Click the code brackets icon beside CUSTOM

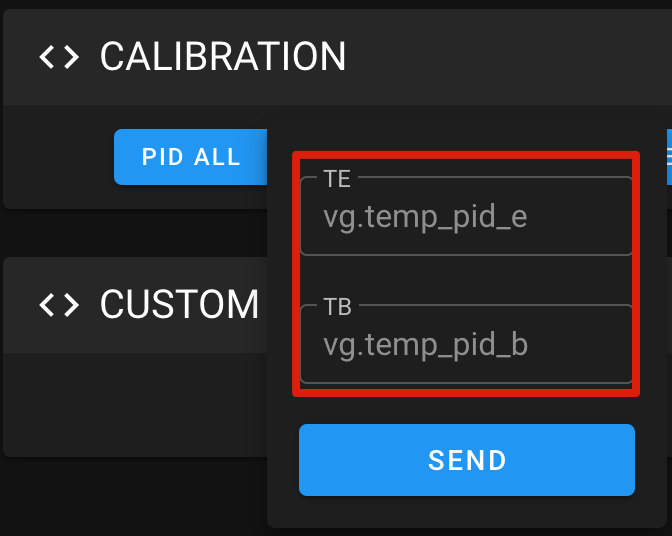(x=59, y=304)
